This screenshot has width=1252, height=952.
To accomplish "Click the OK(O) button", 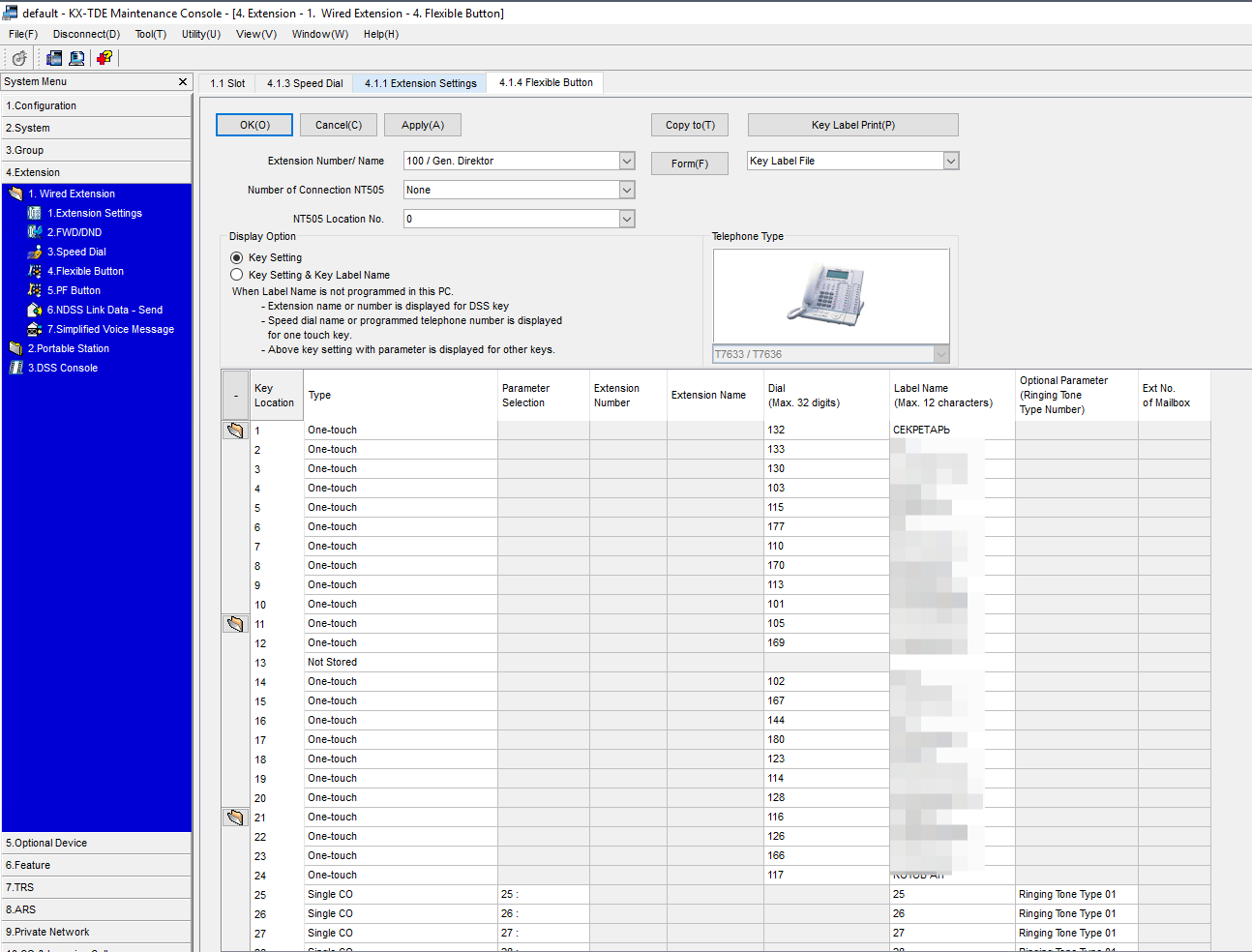I will coord(254,125).
